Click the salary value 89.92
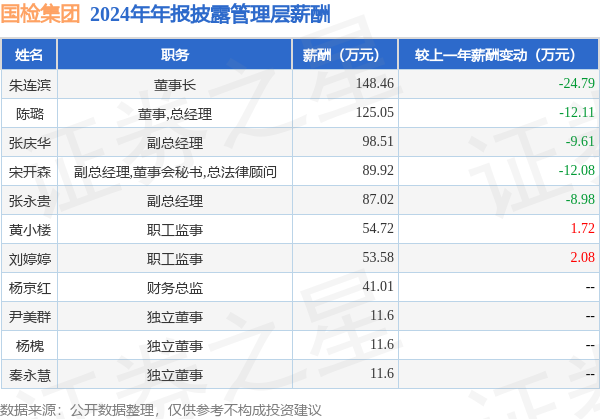Viewport: 600px width, 419px height. coord(378,170)
